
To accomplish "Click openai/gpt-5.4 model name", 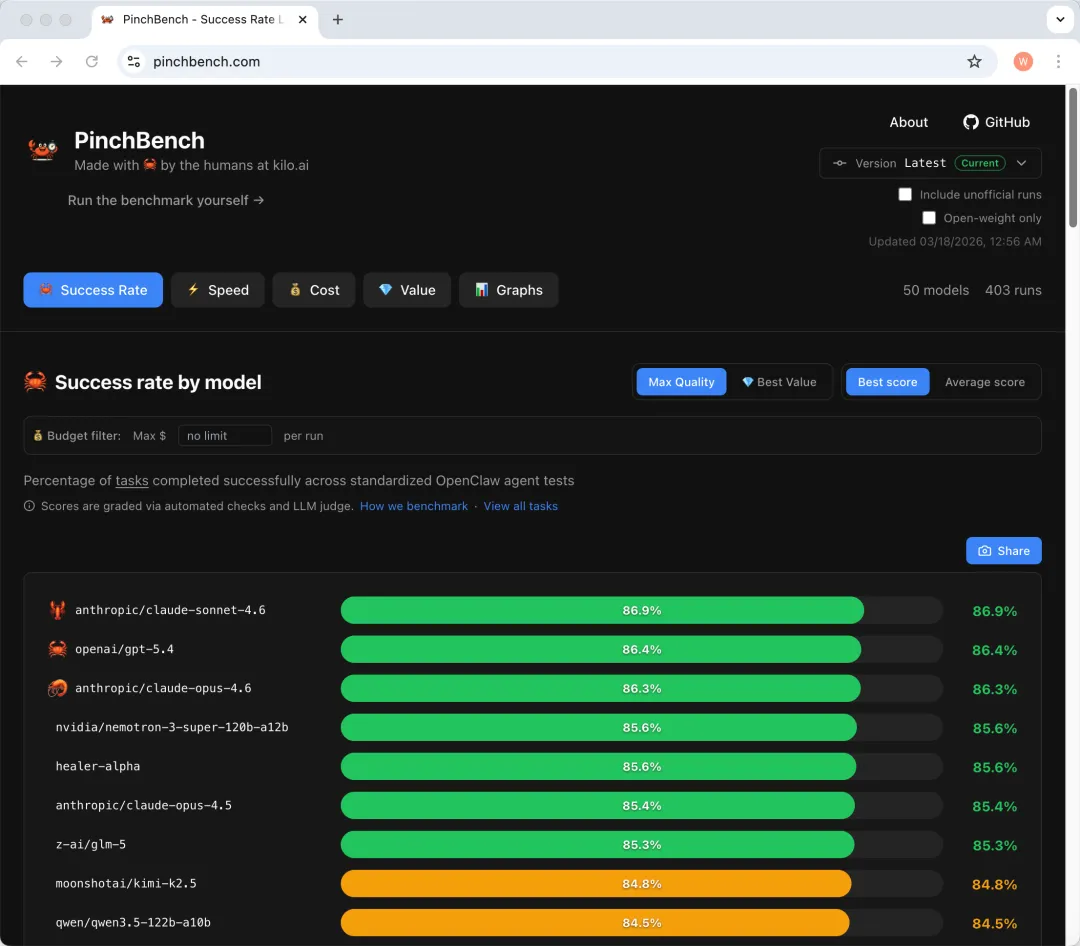I will 124,649.
